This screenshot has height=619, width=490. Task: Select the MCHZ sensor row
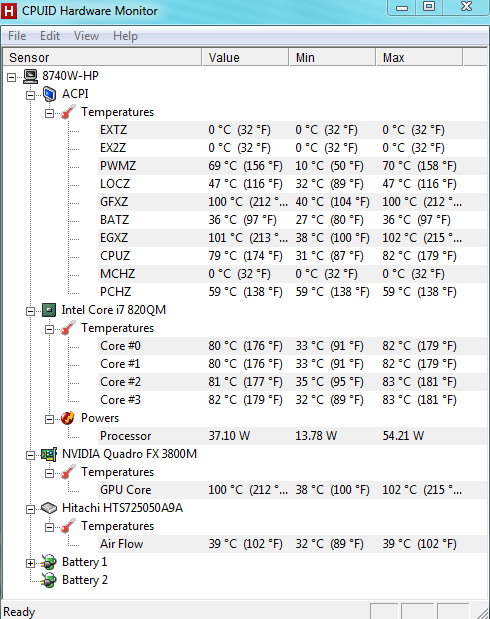[x=292, y=274]
